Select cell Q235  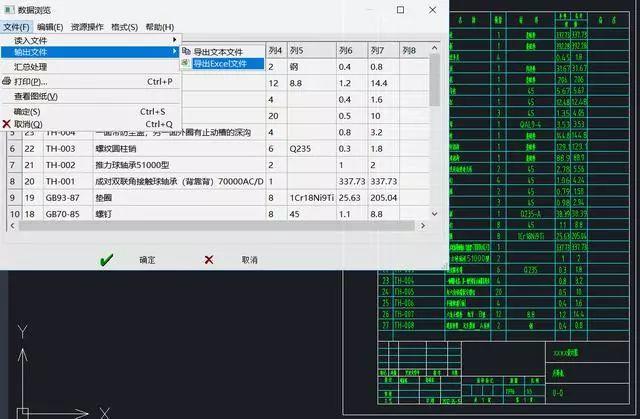pos(312,149)
